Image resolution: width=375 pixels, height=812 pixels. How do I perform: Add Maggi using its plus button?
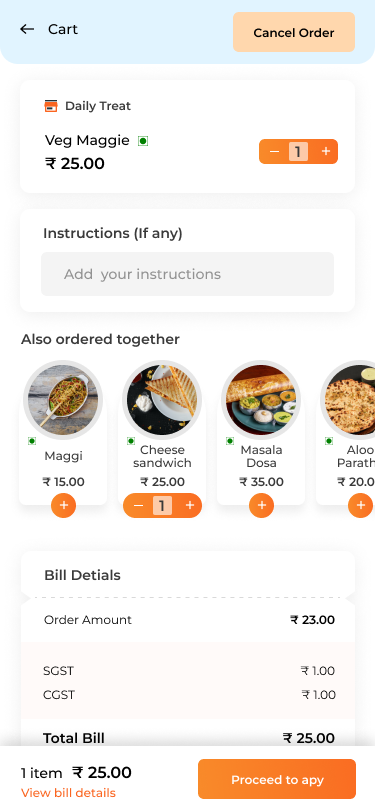click(x=63, y=505)
